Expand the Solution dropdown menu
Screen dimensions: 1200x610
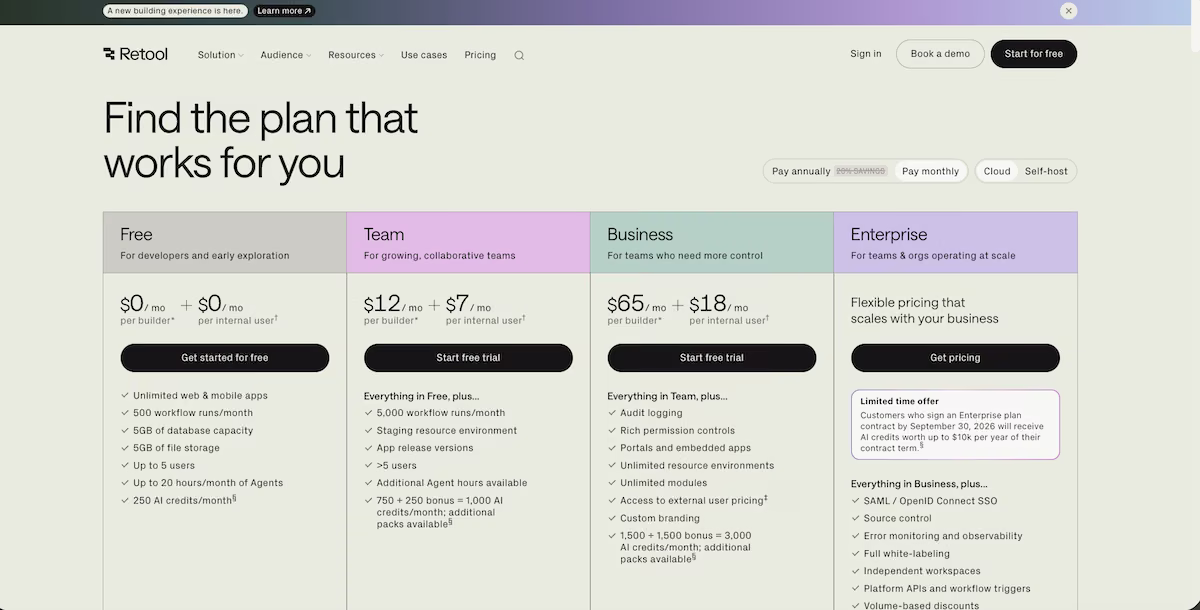pyautogui.click(x=220, y=55)
